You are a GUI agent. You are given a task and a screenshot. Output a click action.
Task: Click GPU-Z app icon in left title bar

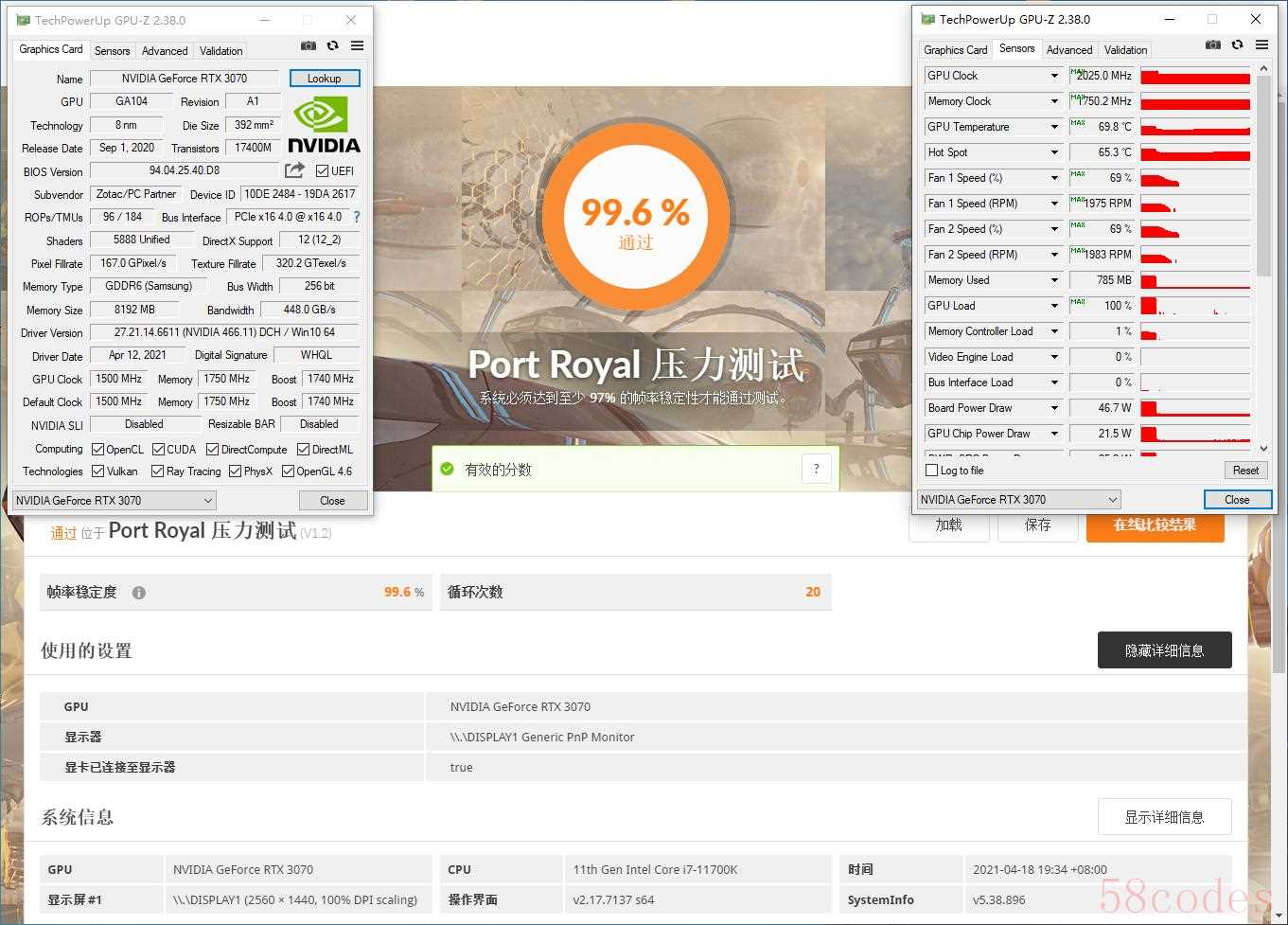pyautogui.click(x=23, y=20)
